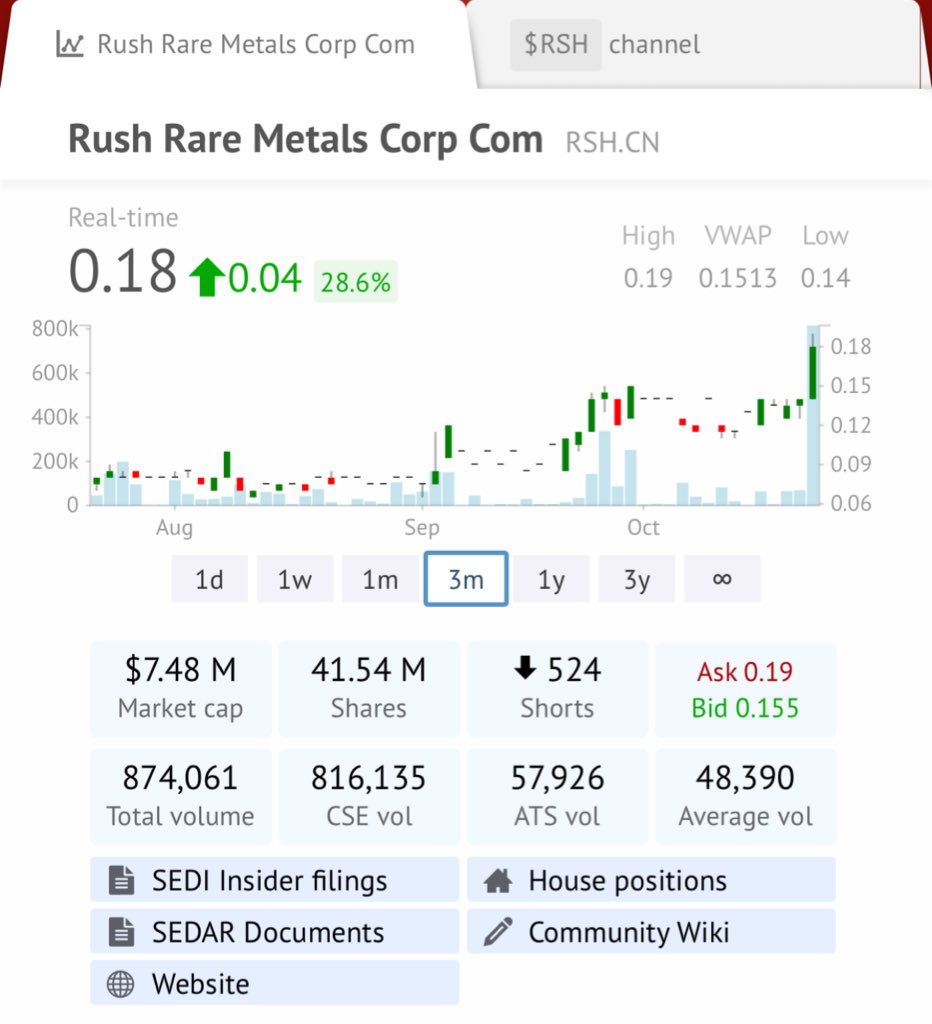Open SEDI Insider filings link

point(275,880)
